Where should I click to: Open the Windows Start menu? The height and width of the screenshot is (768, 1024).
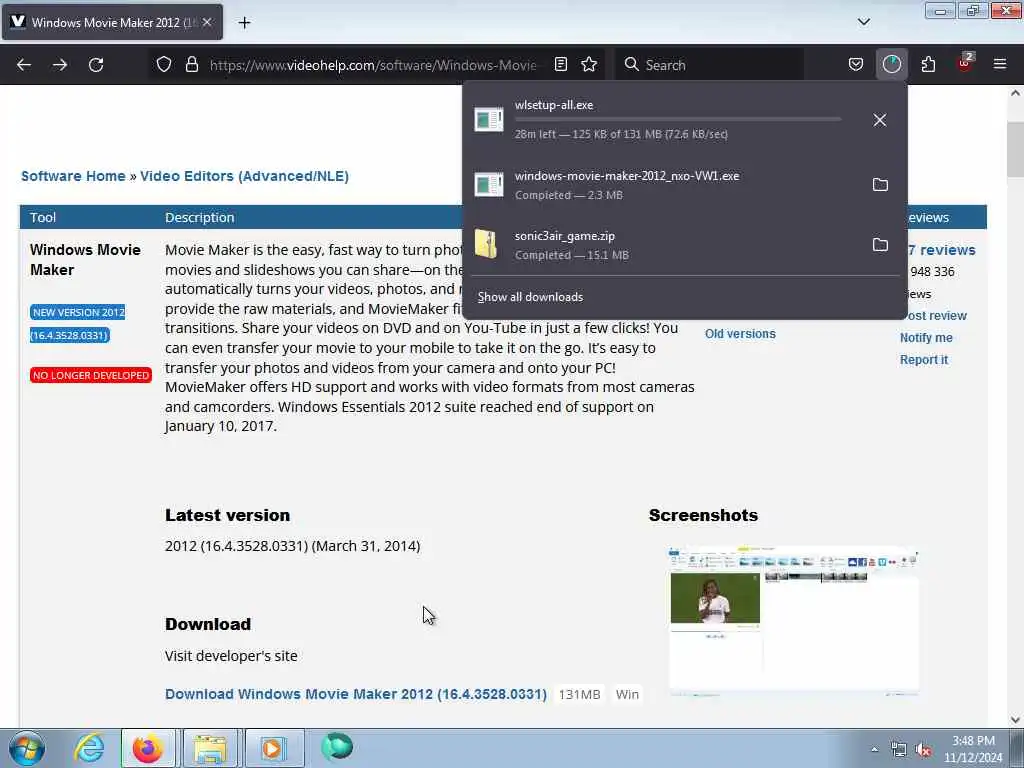pyautogui.click(x=27, y=748)
